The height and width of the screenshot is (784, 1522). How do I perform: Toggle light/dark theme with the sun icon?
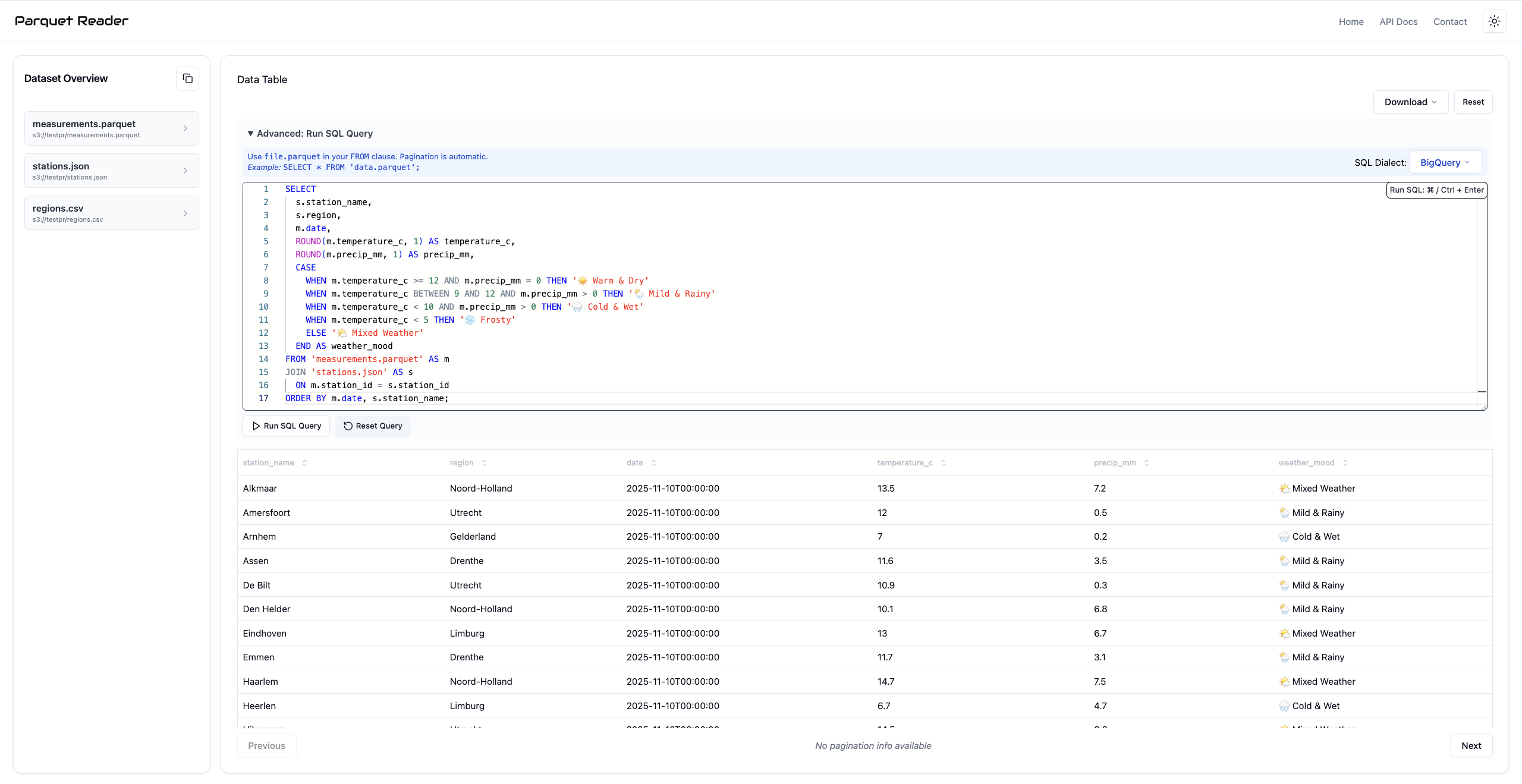click(1494, 21)
